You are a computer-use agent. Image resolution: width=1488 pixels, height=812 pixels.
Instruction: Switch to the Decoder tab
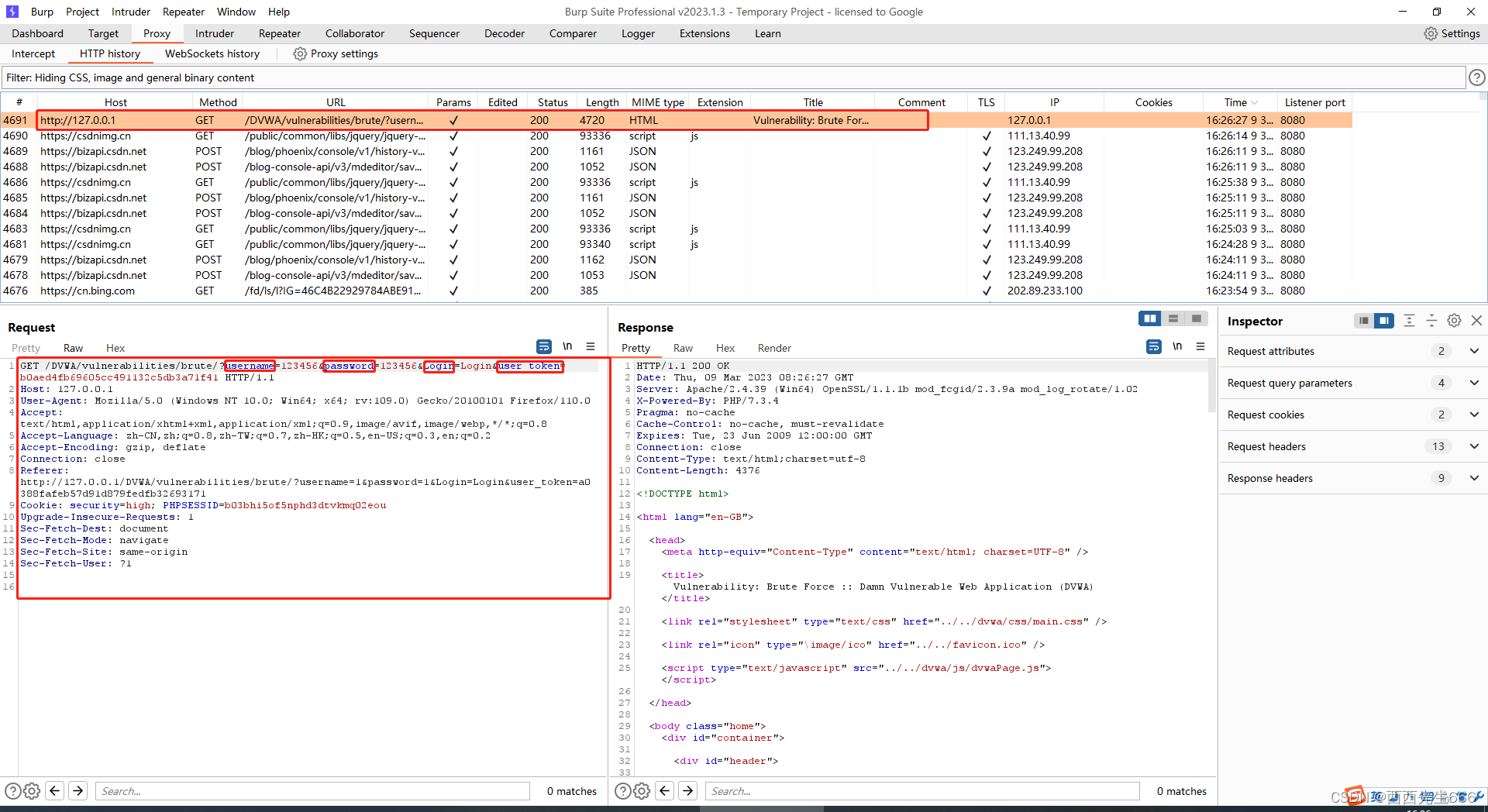505,33
